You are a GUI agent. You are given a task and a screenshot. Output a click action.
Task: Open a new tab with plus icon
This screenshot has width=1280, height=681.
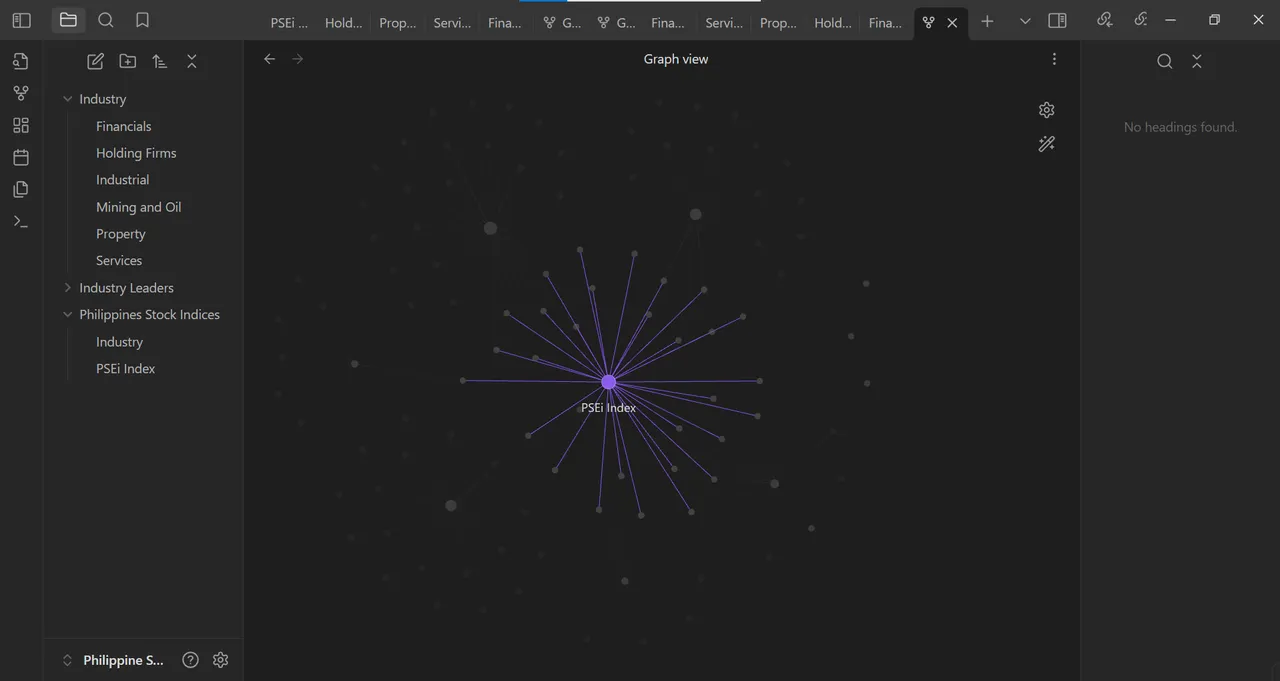point(987,21)
